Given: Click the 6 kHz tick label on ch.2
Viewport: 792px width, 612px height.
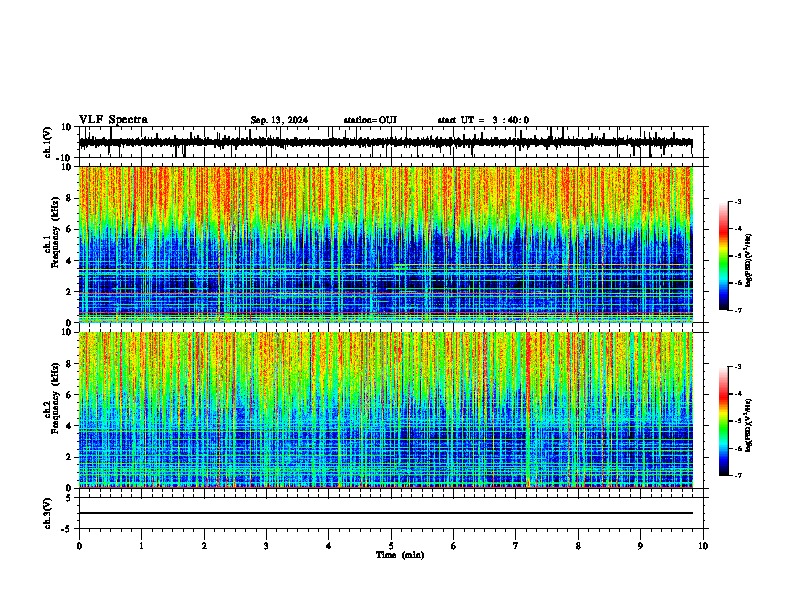Looking at the screenshot, I should [x=70, y=394].
